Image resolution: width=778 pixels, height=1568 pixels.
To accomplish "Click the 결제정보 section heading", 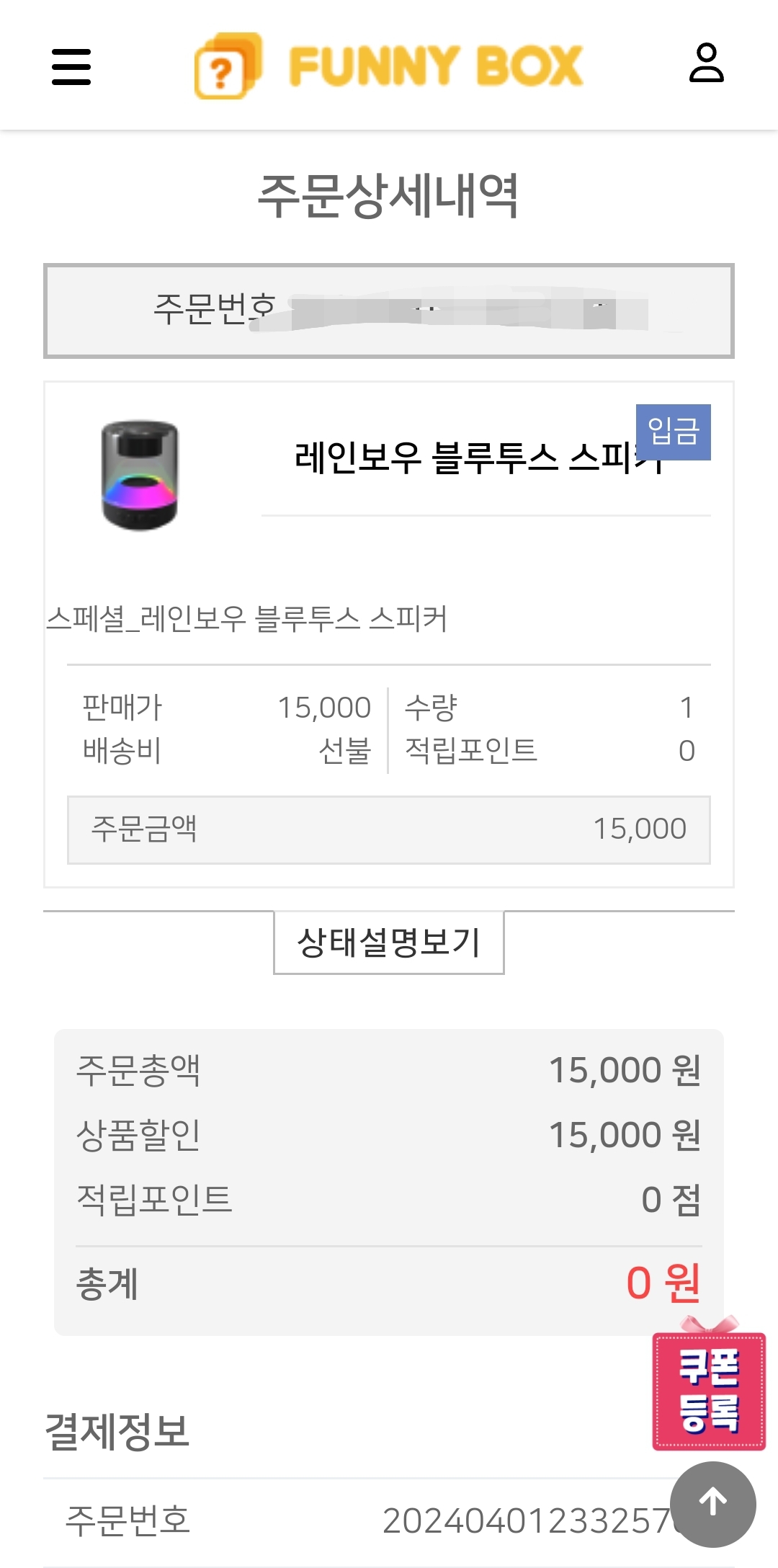I will tap(117, 1431).
